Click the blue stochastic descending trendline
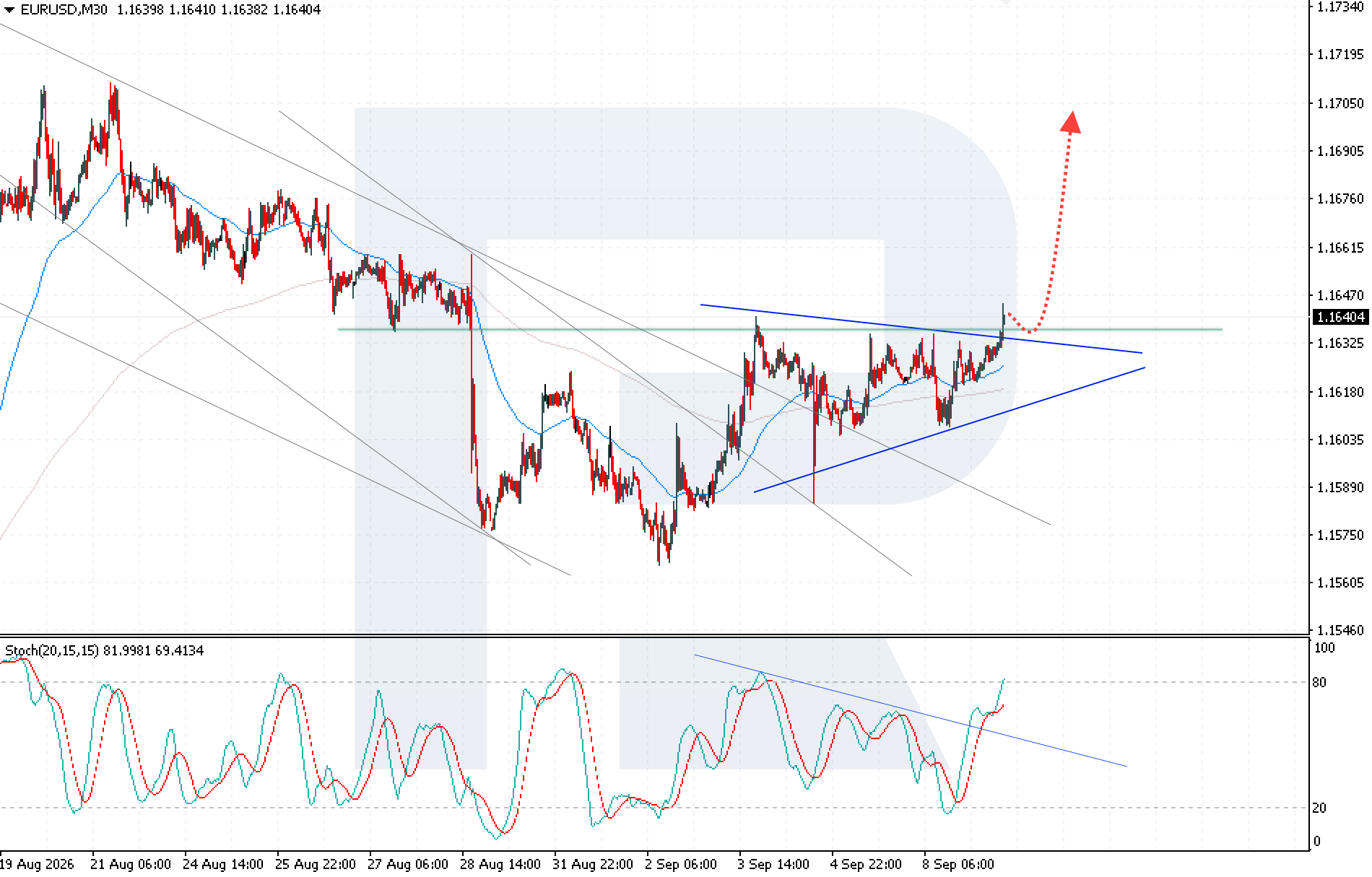The height and width of the screenshot is (877, 1372). [x=910, y=710]
